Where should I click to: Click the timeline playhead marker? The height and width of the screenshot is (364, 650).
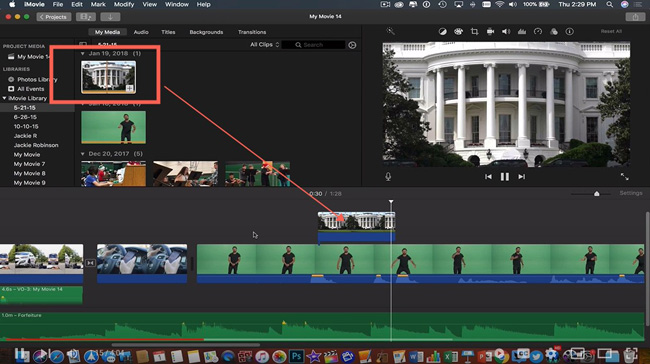[391, 202]
